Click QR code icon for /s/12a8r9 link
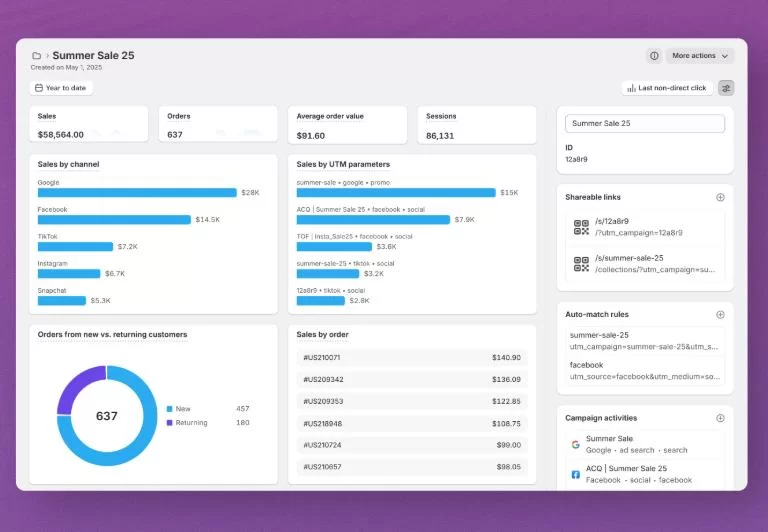 pos(581,227)
